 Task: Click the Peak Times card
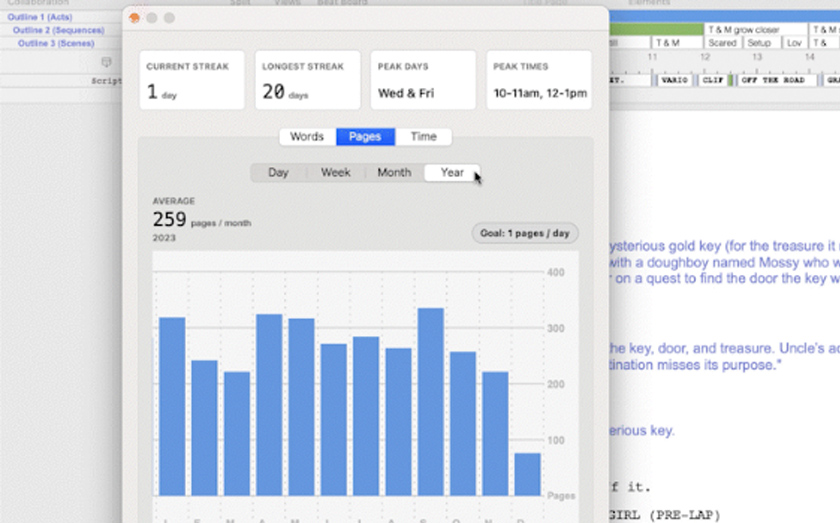tap(539, 80)
